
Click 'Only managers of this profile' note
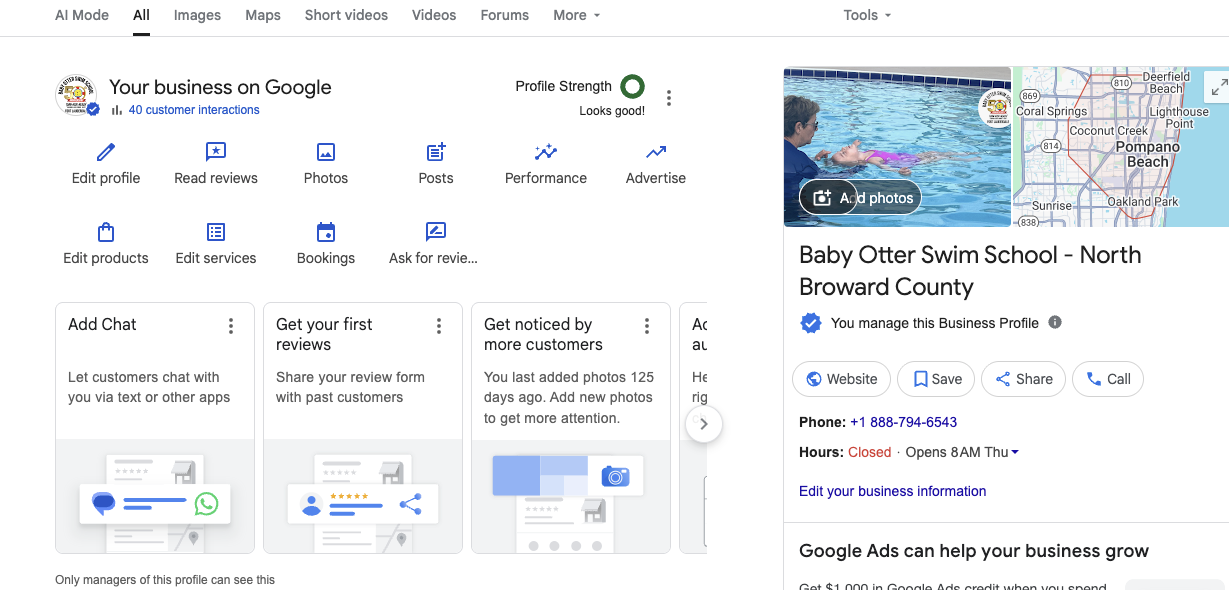165,580
